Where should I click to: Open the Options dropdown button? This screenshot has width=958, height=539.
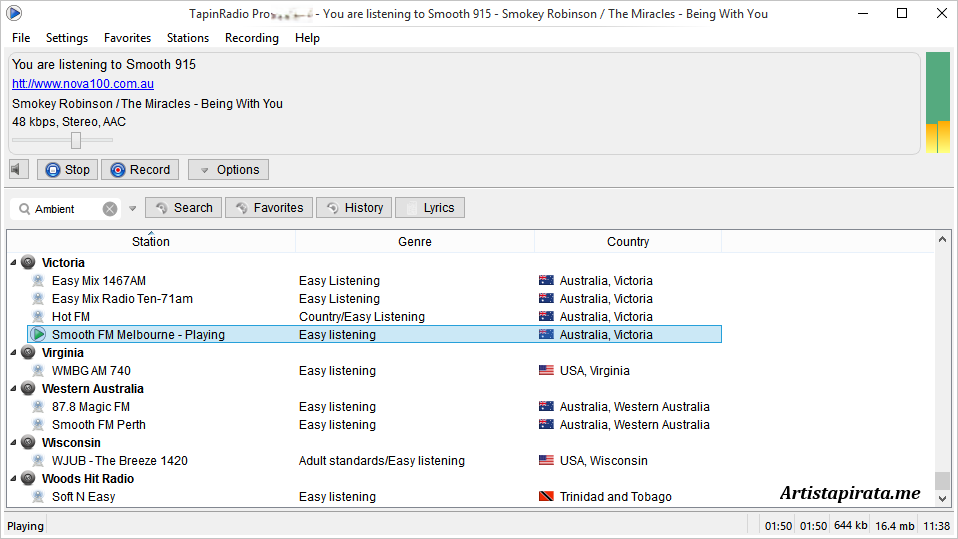coord(228,170)
